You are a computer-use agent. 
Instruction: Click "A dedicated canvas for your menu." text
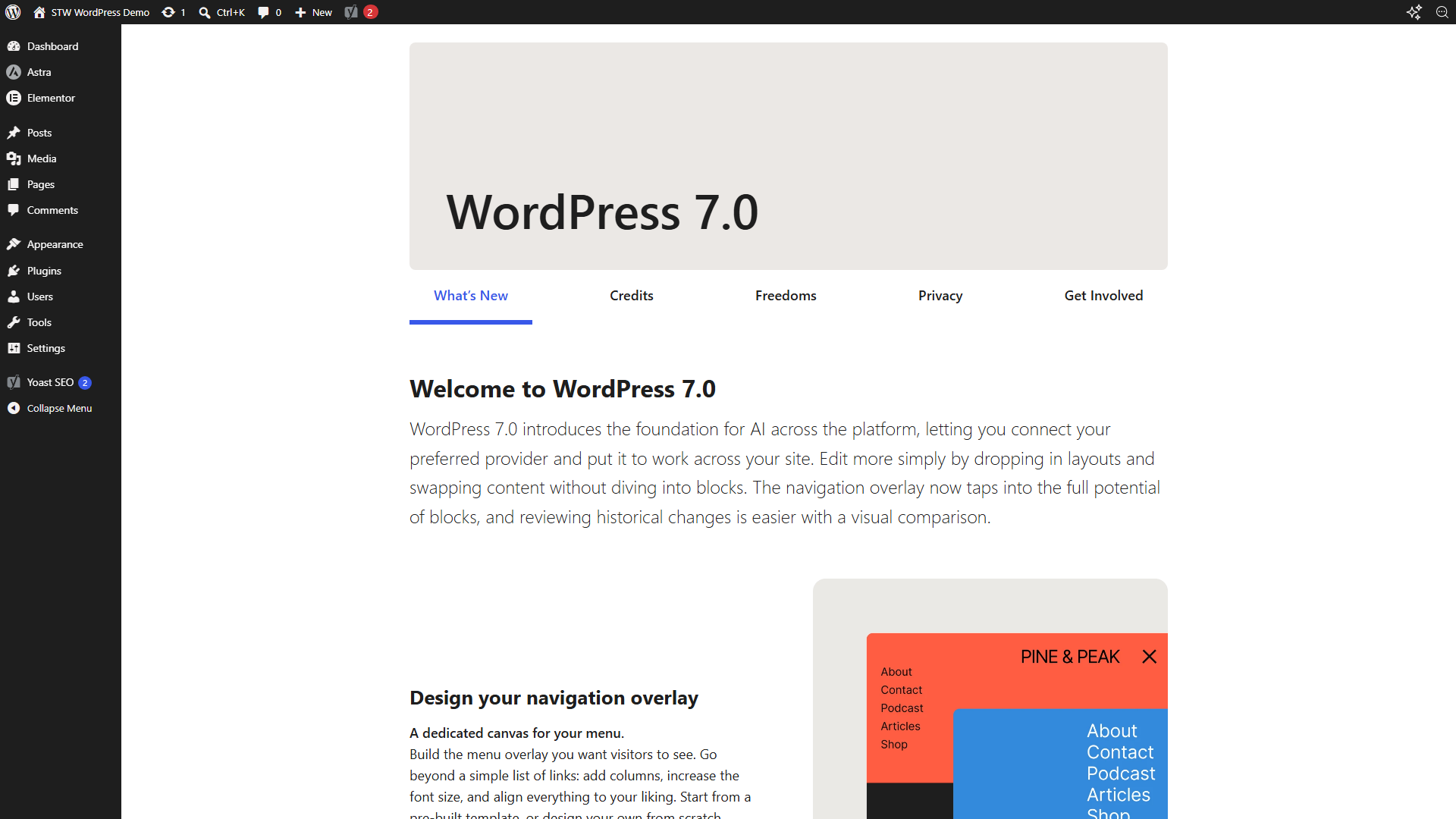click(x=516, y=733)
